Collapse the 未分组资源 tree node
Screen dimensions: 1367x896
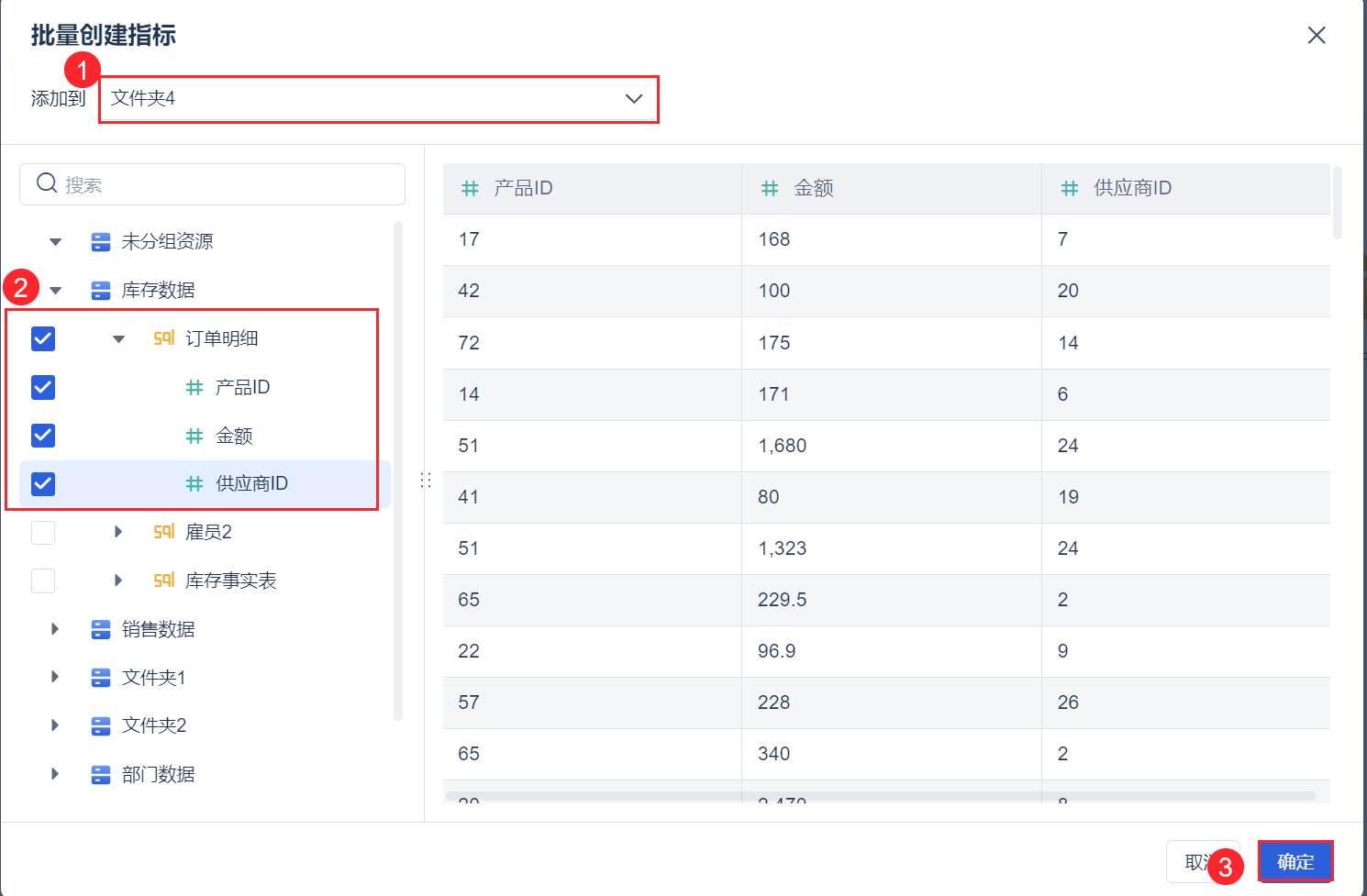tap(56, 242)
